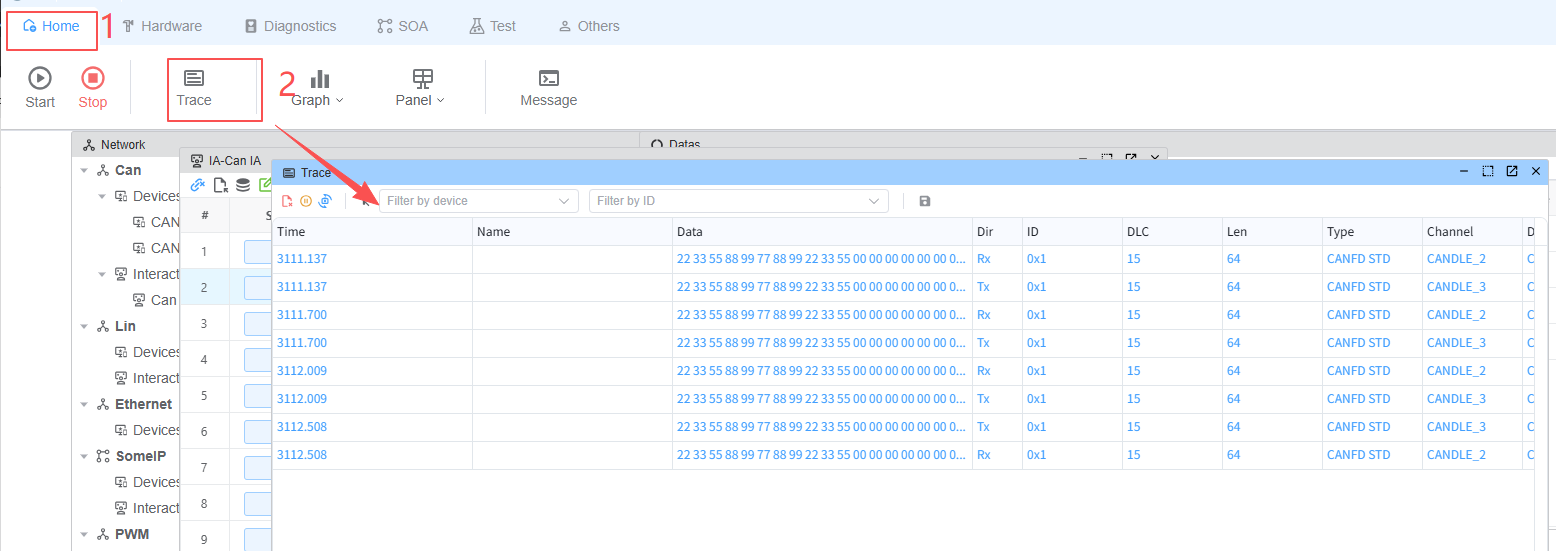Clear trace data with red file icon
Viewport: 1556px width, 551px height.
(287, 201)
